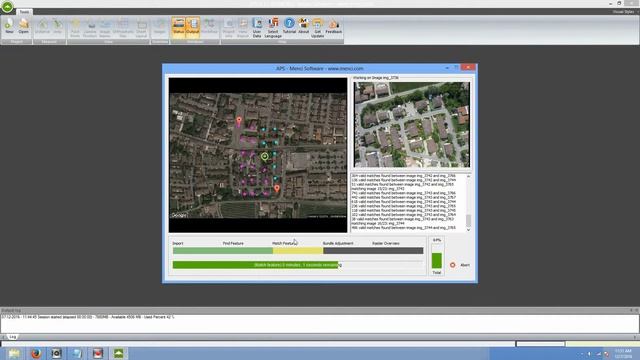The width and height of the screenshot is (640, 360).
Task: Click the red taskbar application icon
Action: click(x=98, y=353)
